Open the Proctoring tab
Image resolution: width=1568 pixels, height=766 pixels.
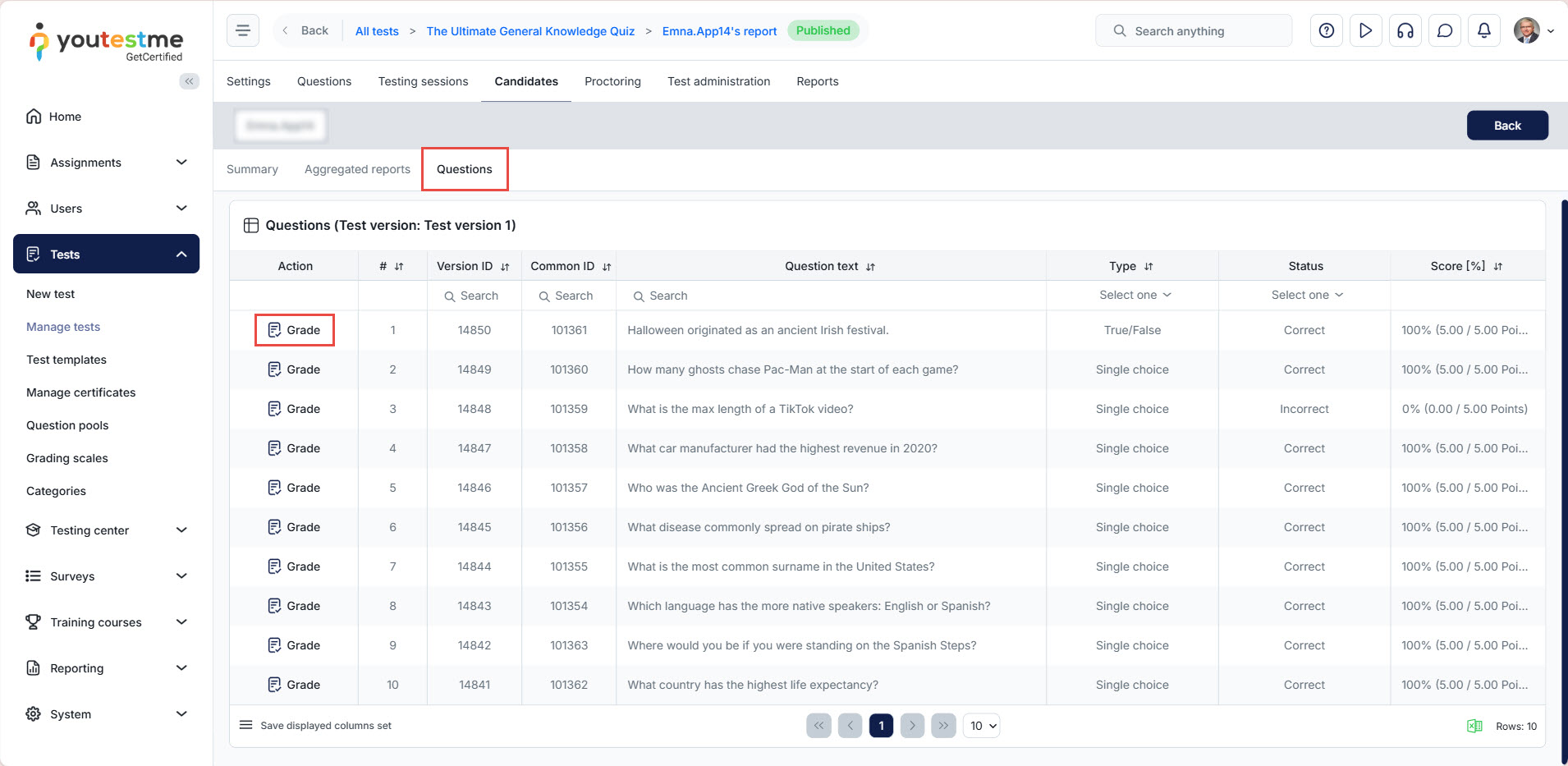point(612,81)
